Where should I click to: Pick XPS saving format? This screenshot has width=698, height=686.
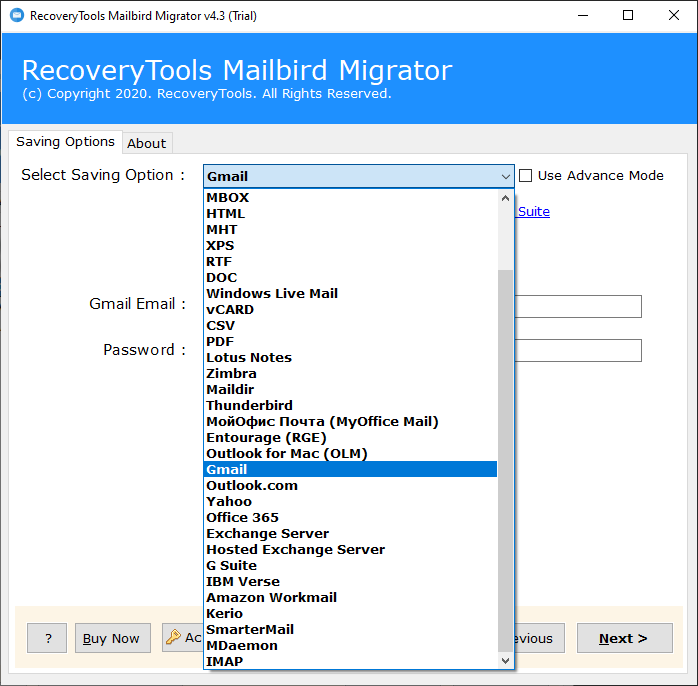point(350,246)
